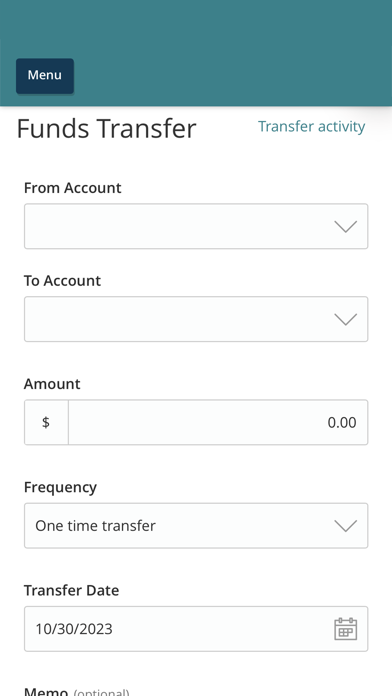The height and width of the screenshot is (696, 392).
Task: Click the dollar sign prefix in Amount
Action: pos(46,422)
